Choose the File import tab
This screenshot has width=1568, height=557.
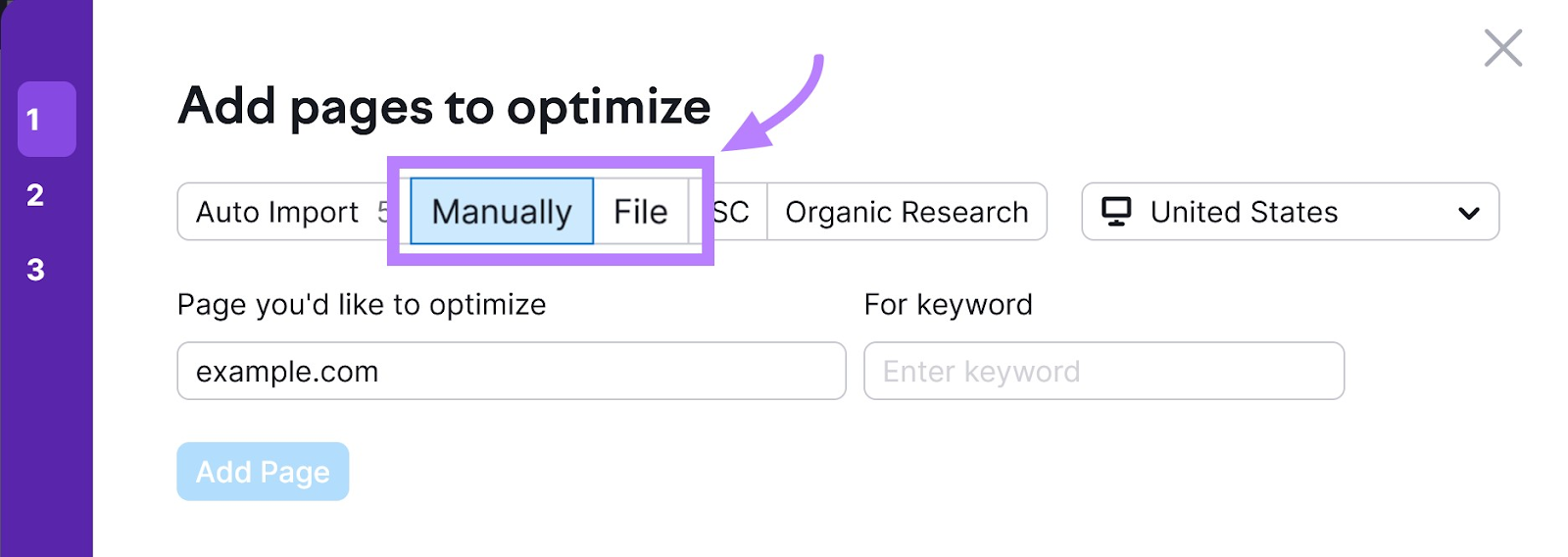tap(641, 212)
